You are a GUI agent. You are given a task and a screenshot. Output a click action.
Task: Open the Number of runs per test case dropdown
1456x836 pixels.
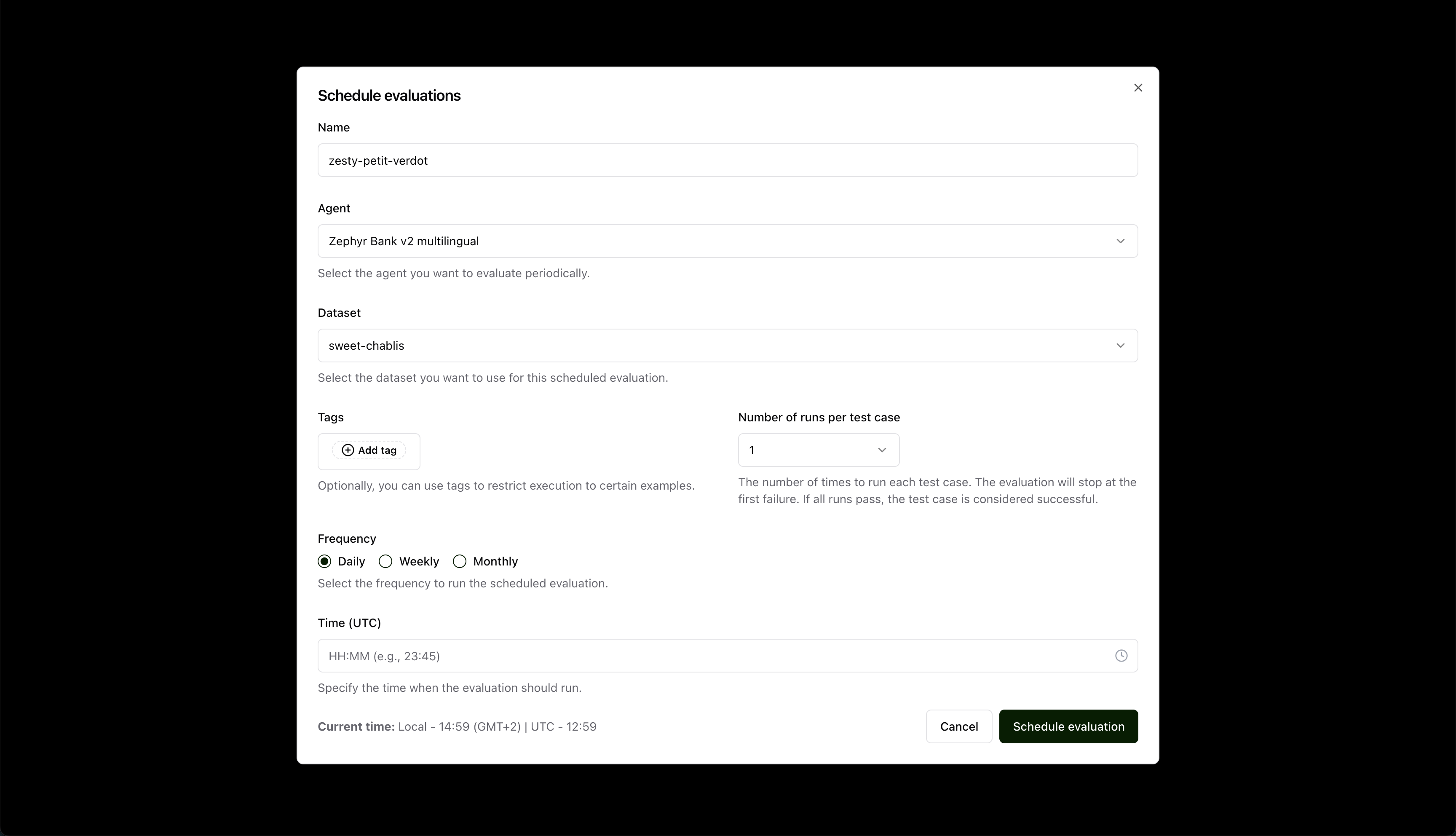(x=819, y=450)
